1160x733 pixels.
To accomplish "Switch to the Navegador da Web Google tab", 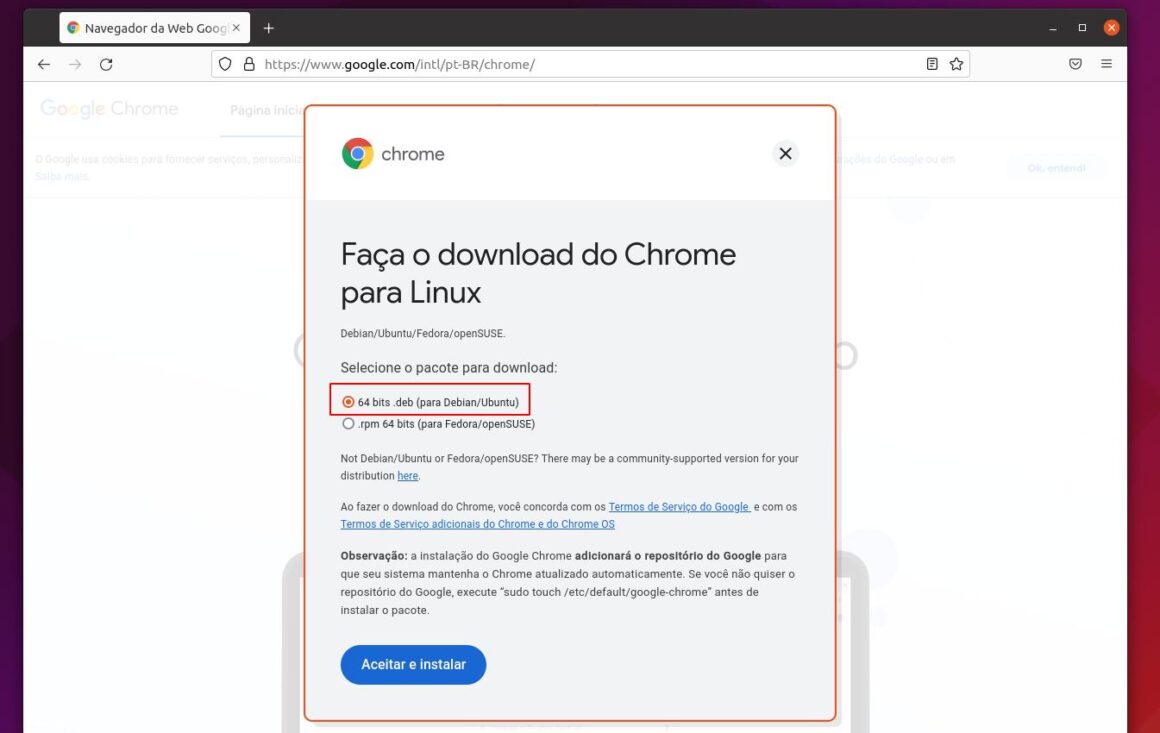I will pyautogui.click(x=150, y=27).
